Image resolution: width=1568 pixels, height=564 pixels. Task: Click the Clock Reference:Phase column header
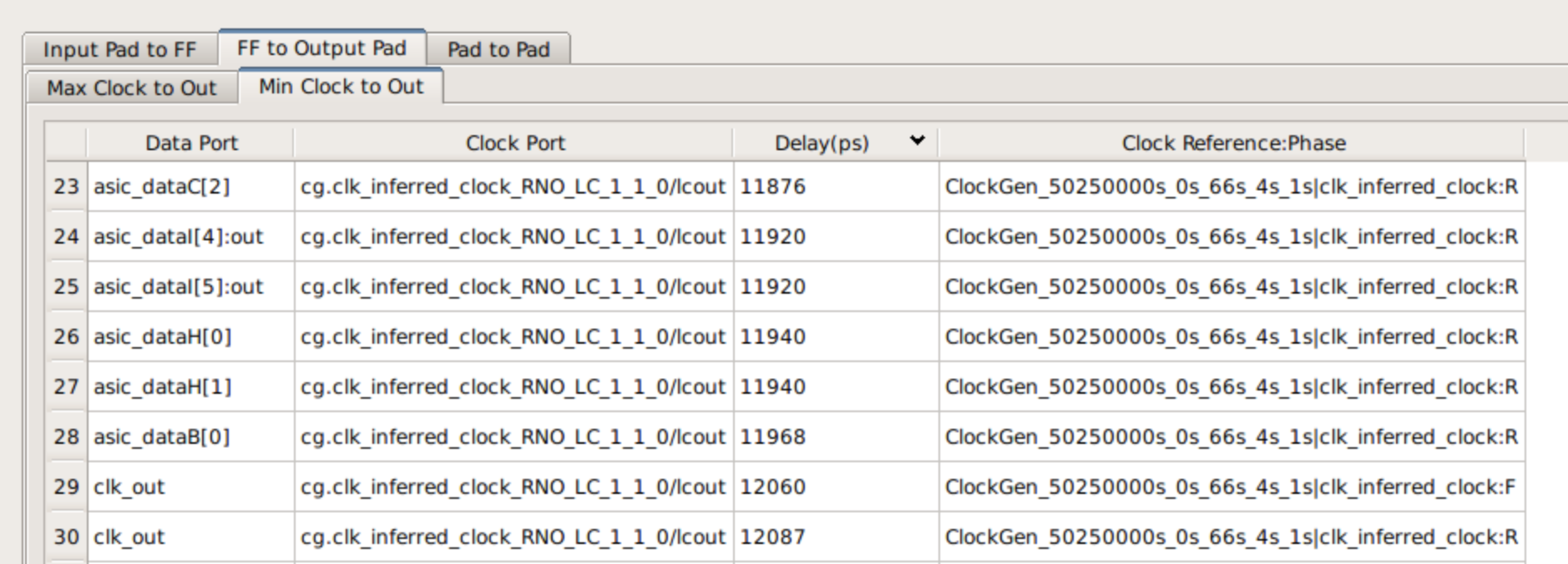pyautogui.click(x=1232, y=143)
